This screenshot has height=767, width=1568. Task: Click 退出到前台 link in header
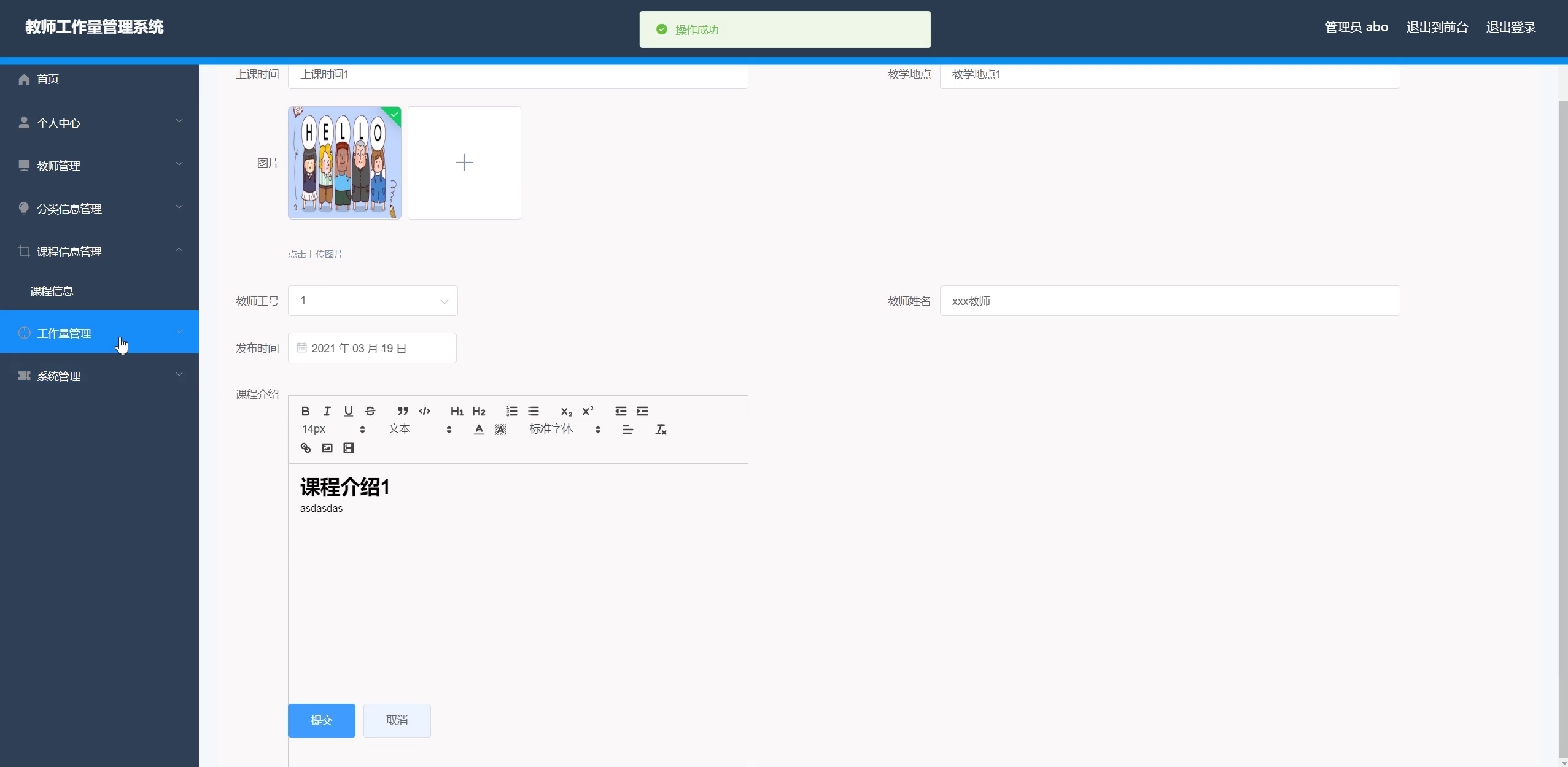point(1437,27)
